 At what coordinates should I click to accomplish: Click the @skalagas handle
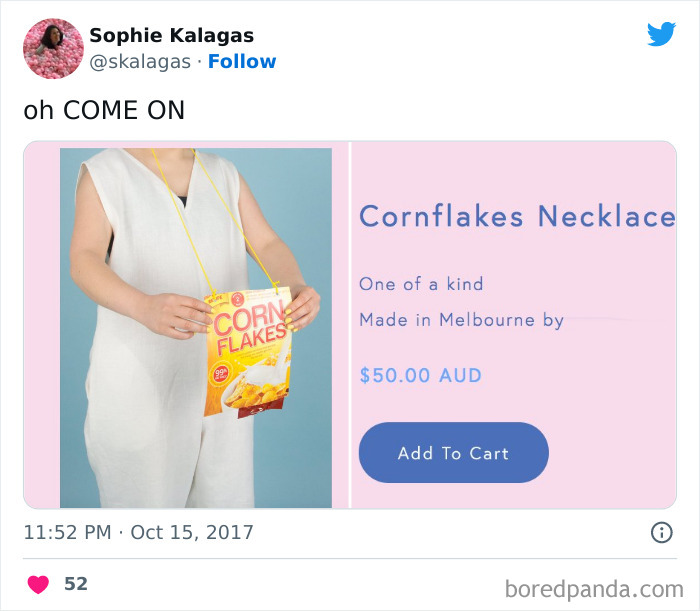point(140,62)
